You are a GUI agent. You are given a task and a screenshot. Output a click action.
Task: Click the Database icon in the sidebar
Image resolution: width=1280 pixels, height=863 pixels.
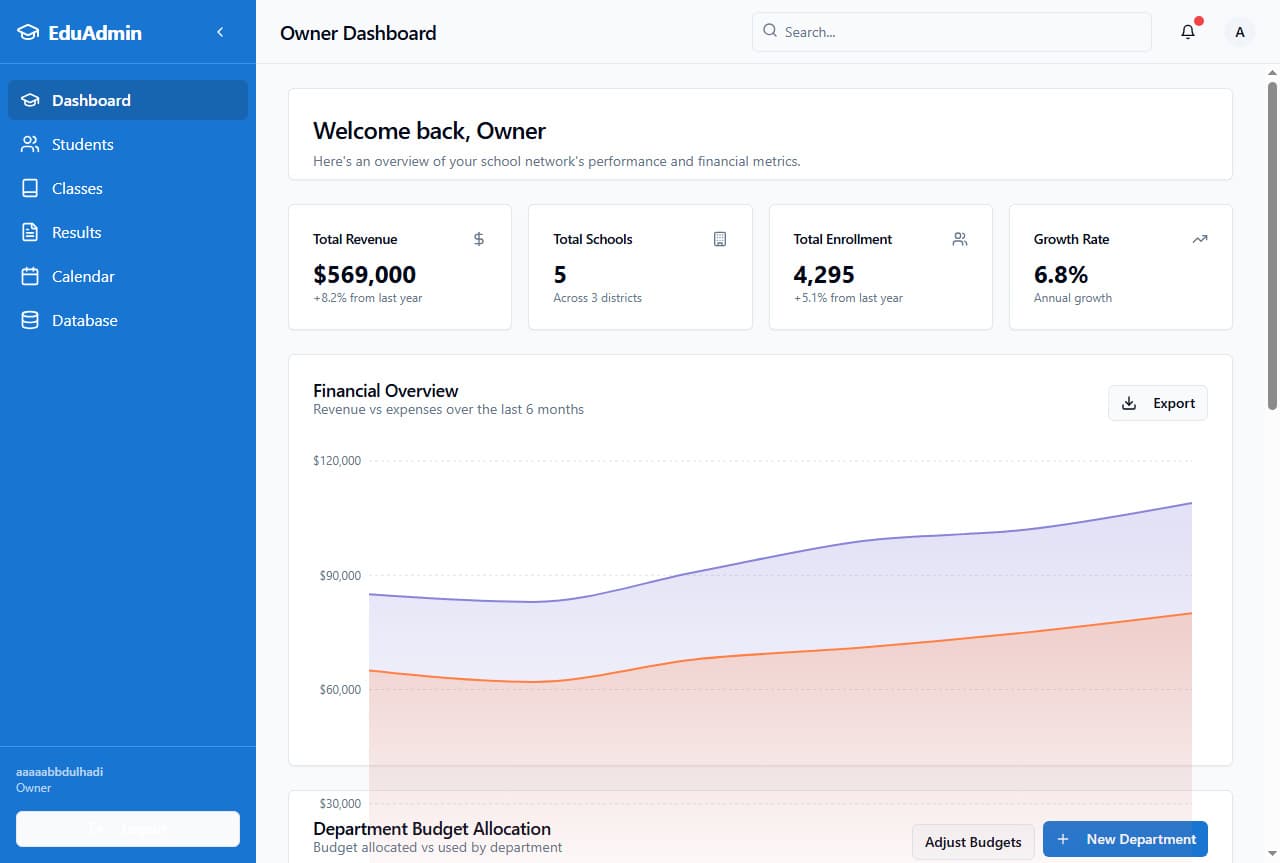point(29,320)
